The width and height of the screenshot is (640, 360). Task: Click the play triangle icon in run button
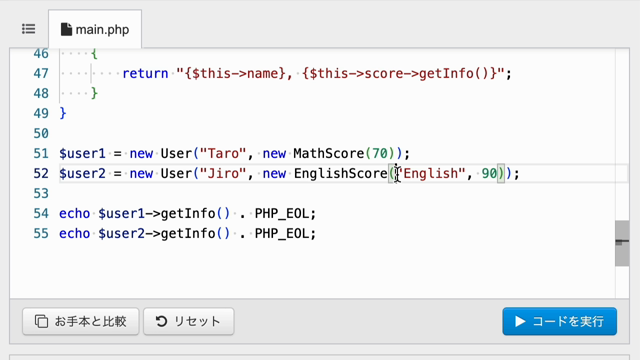click(520, 321)
